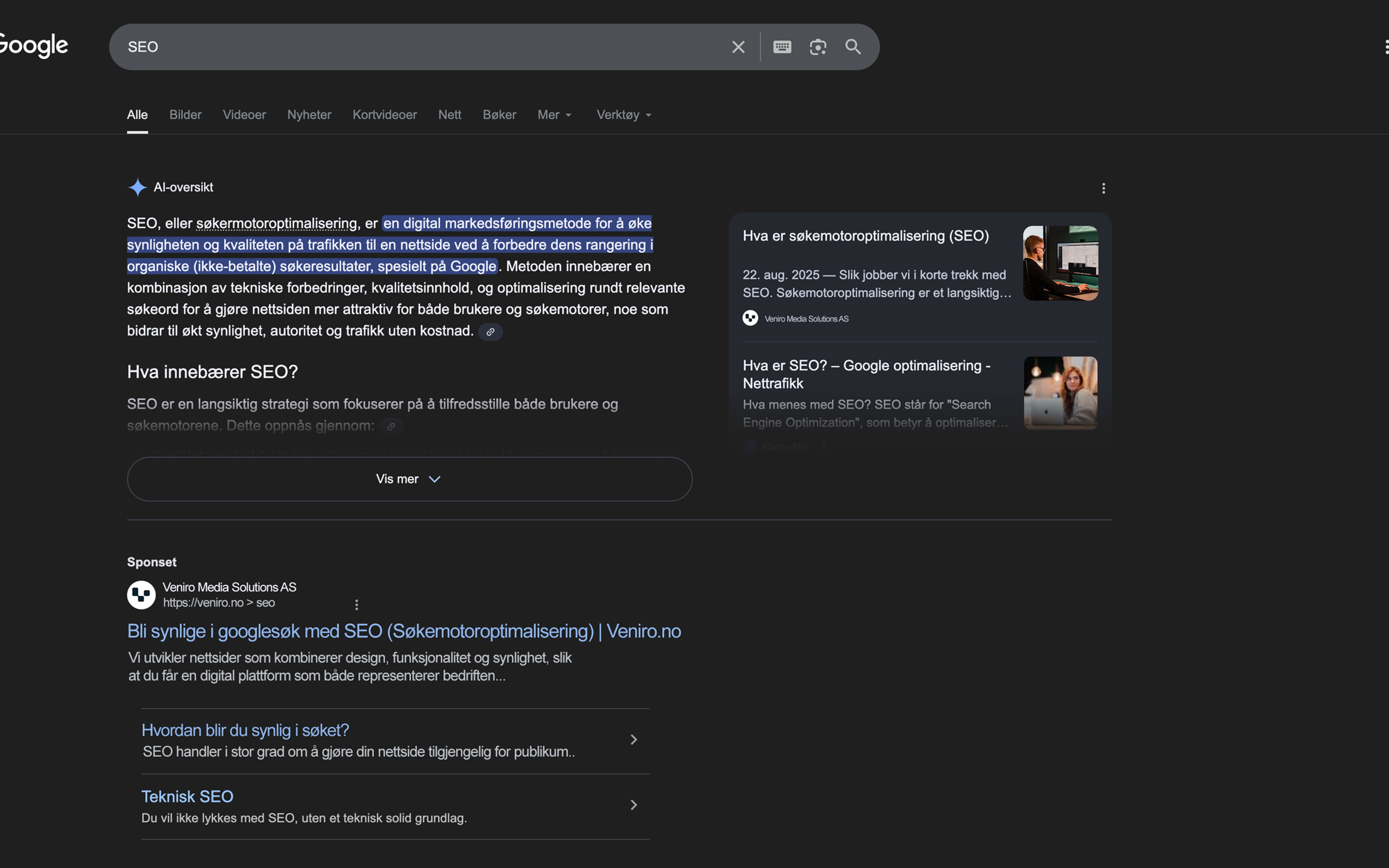Open the Teknisk SEO sitelink

187,797
